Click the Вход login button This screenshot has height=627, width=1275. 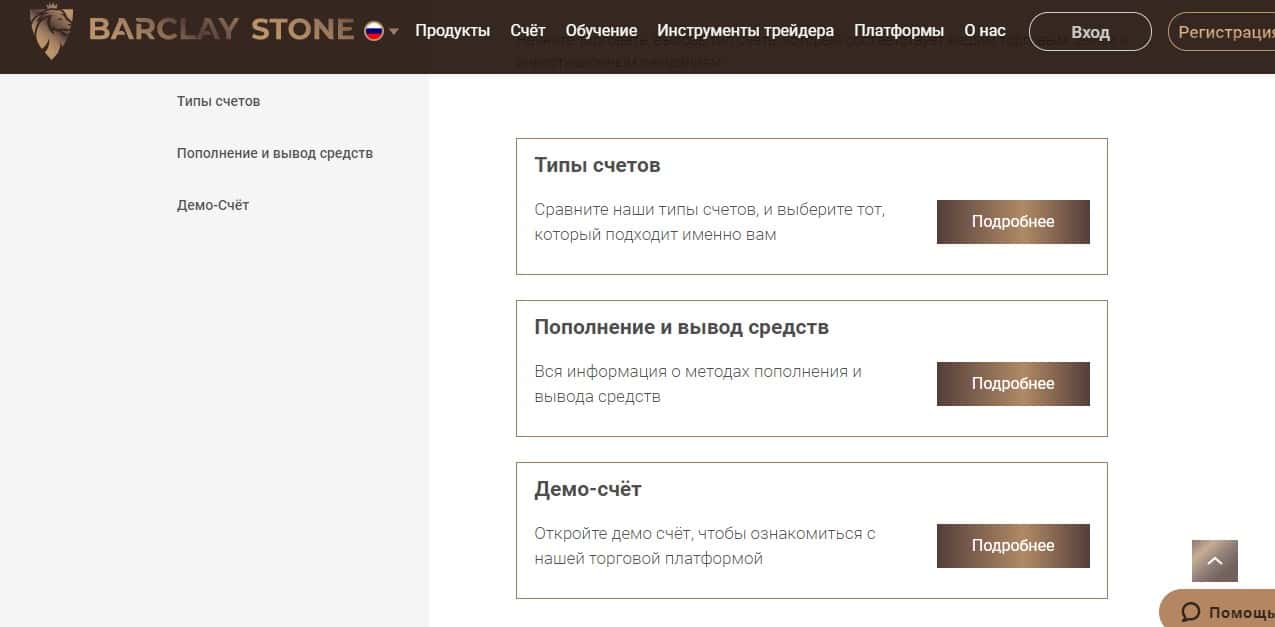(1090, 32)
